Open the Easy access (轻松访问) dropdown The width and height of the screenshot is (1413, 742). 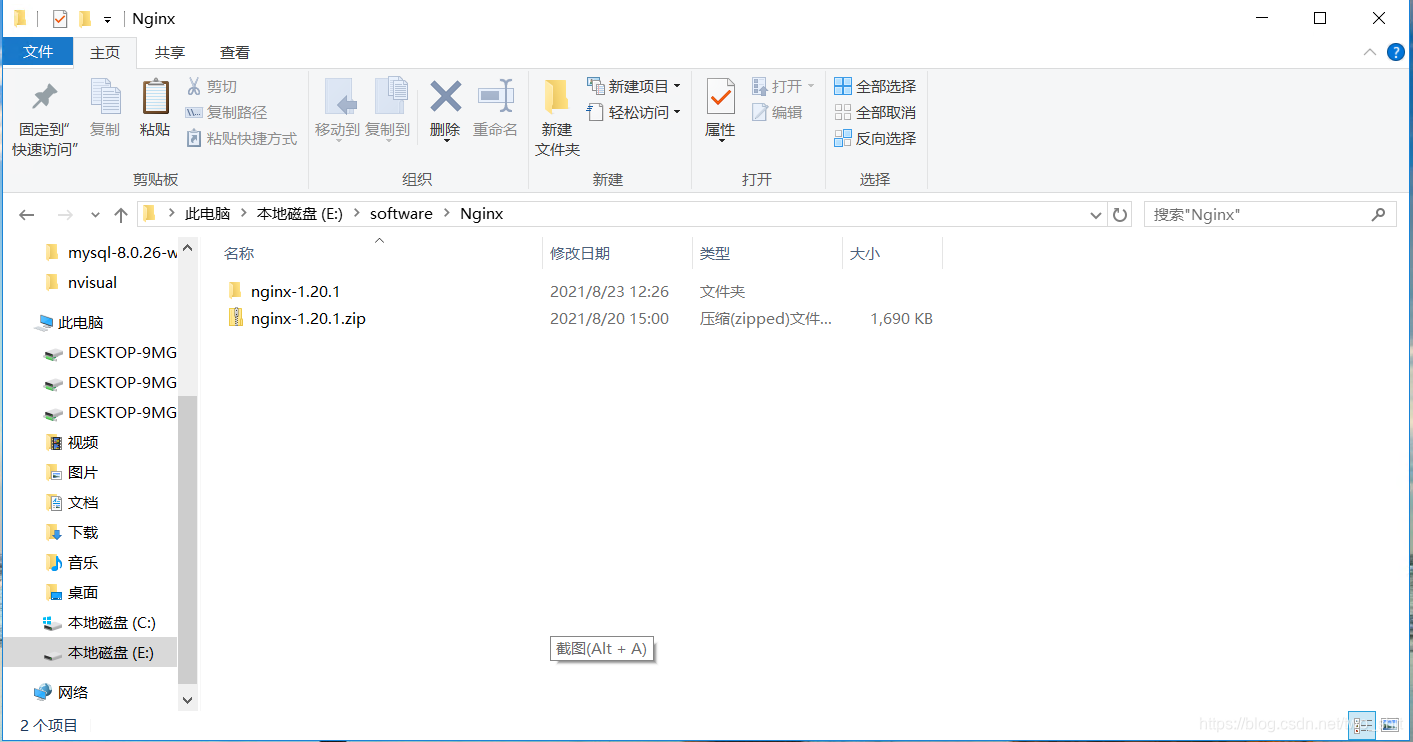click(634, 113)
